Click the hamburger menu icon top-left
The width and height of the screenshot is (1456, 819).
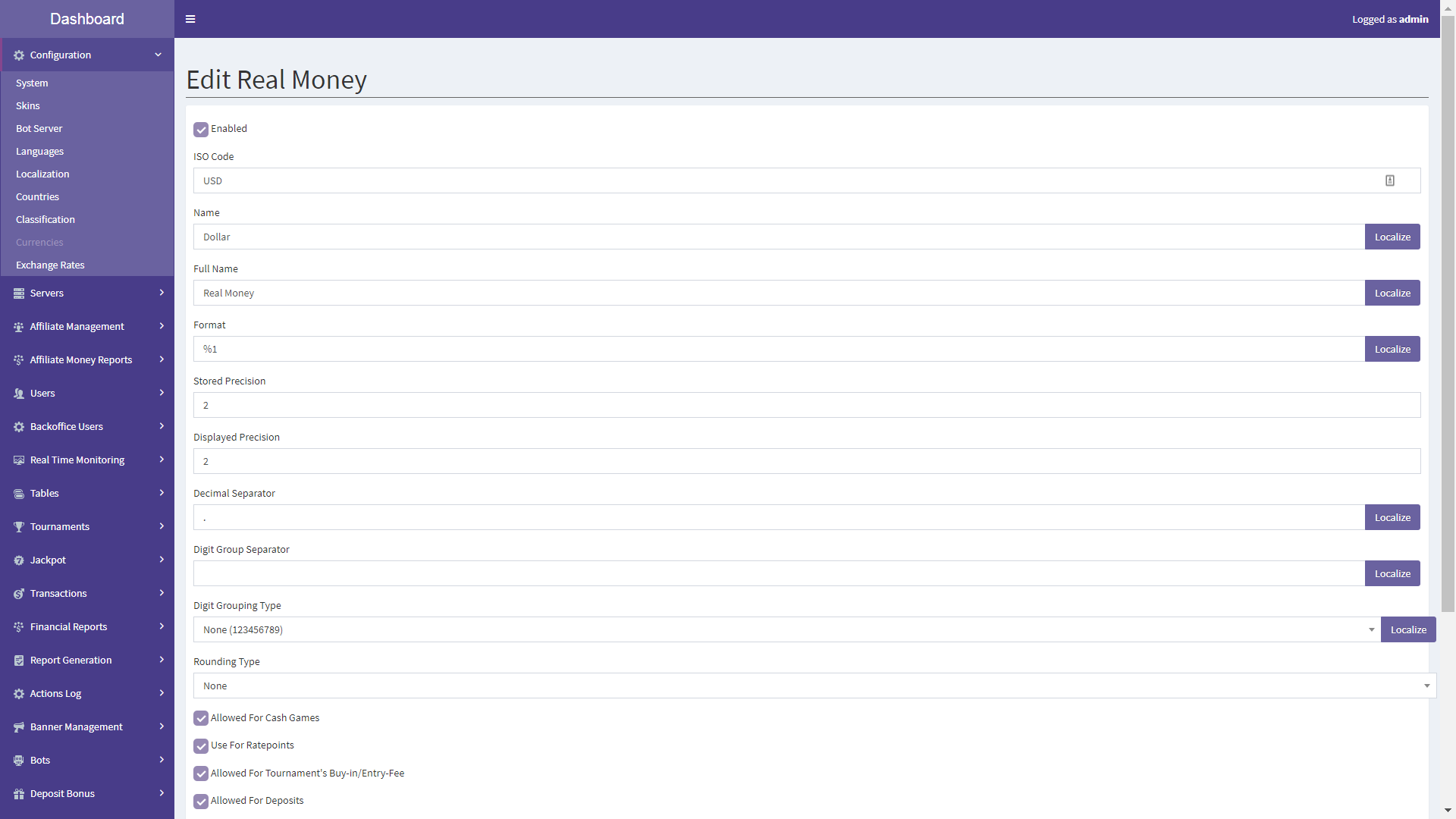point(190,18)
